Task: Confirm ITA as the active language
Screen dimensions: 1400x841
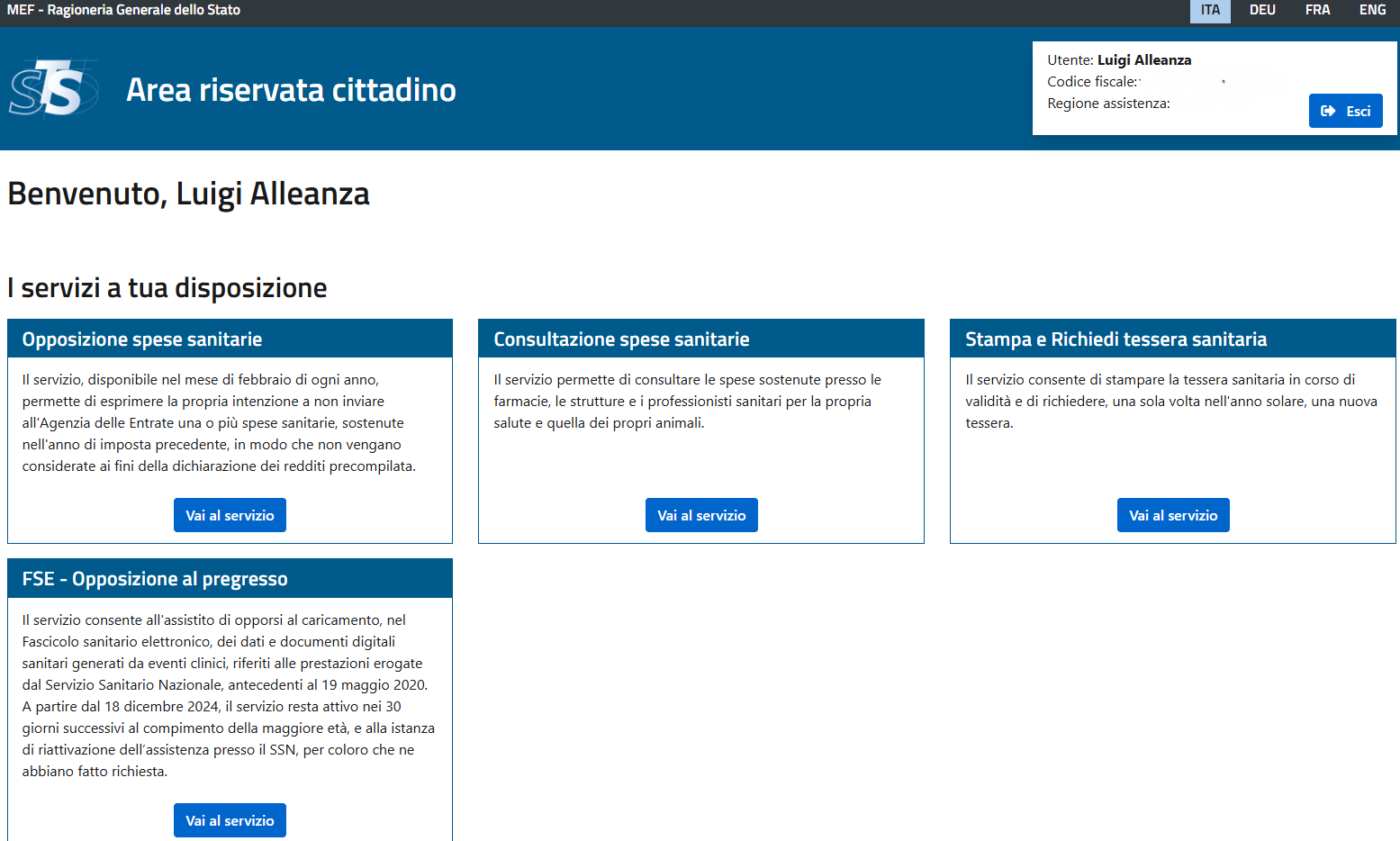Action: [x=1210, y=11]
